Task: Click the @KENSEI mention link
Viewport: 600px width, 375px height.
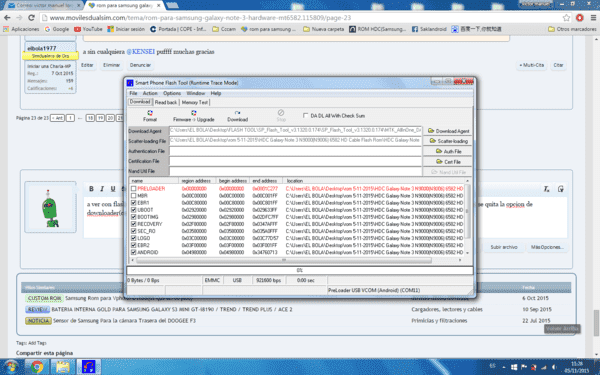Action: coord(140,52)
